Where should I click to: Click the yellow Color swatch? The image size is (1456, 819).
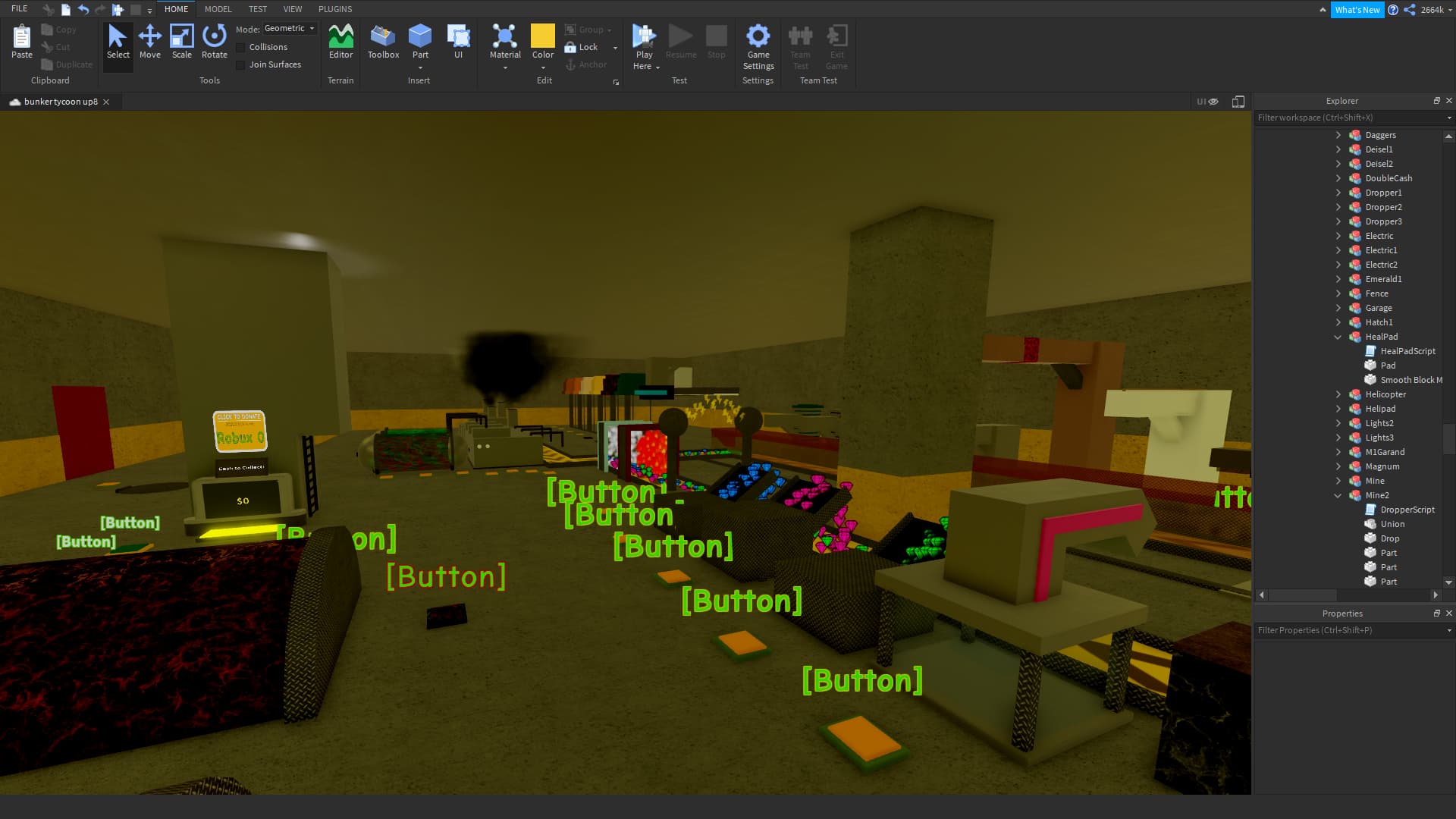(543, 36)
